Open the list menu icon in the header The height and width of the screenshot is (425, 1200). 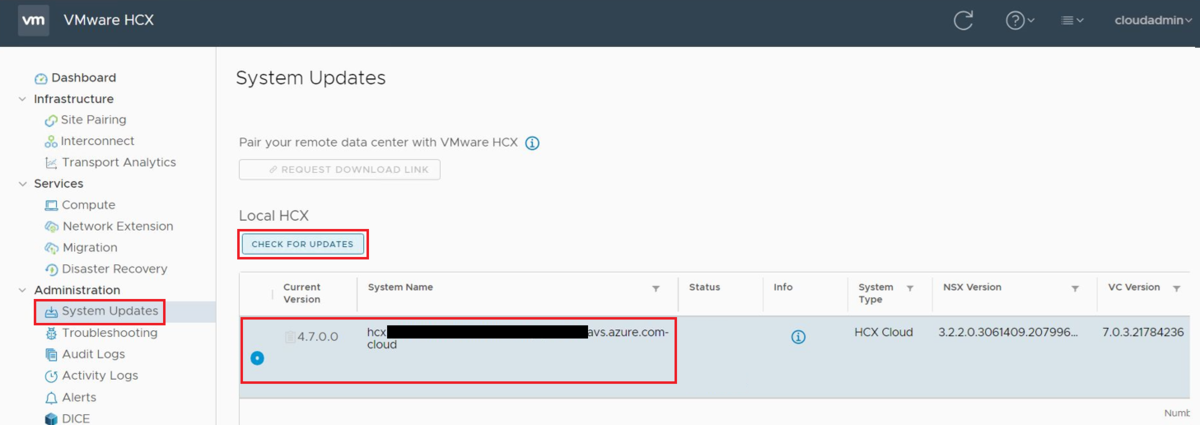(1072, 20)
